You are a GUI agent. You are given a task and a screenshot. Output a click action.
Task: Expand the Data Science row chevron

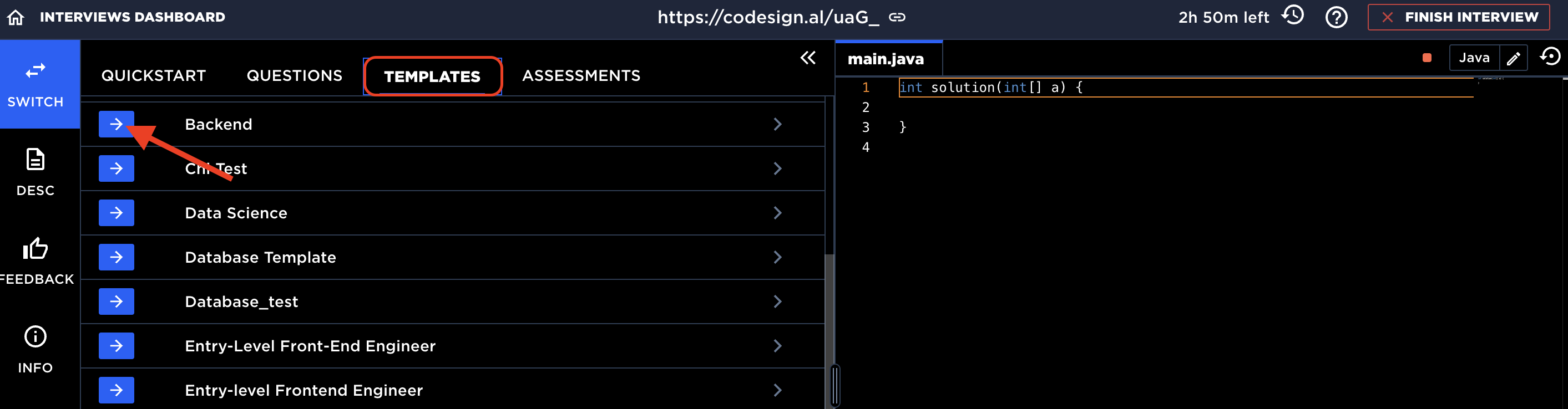click(777, 213)
